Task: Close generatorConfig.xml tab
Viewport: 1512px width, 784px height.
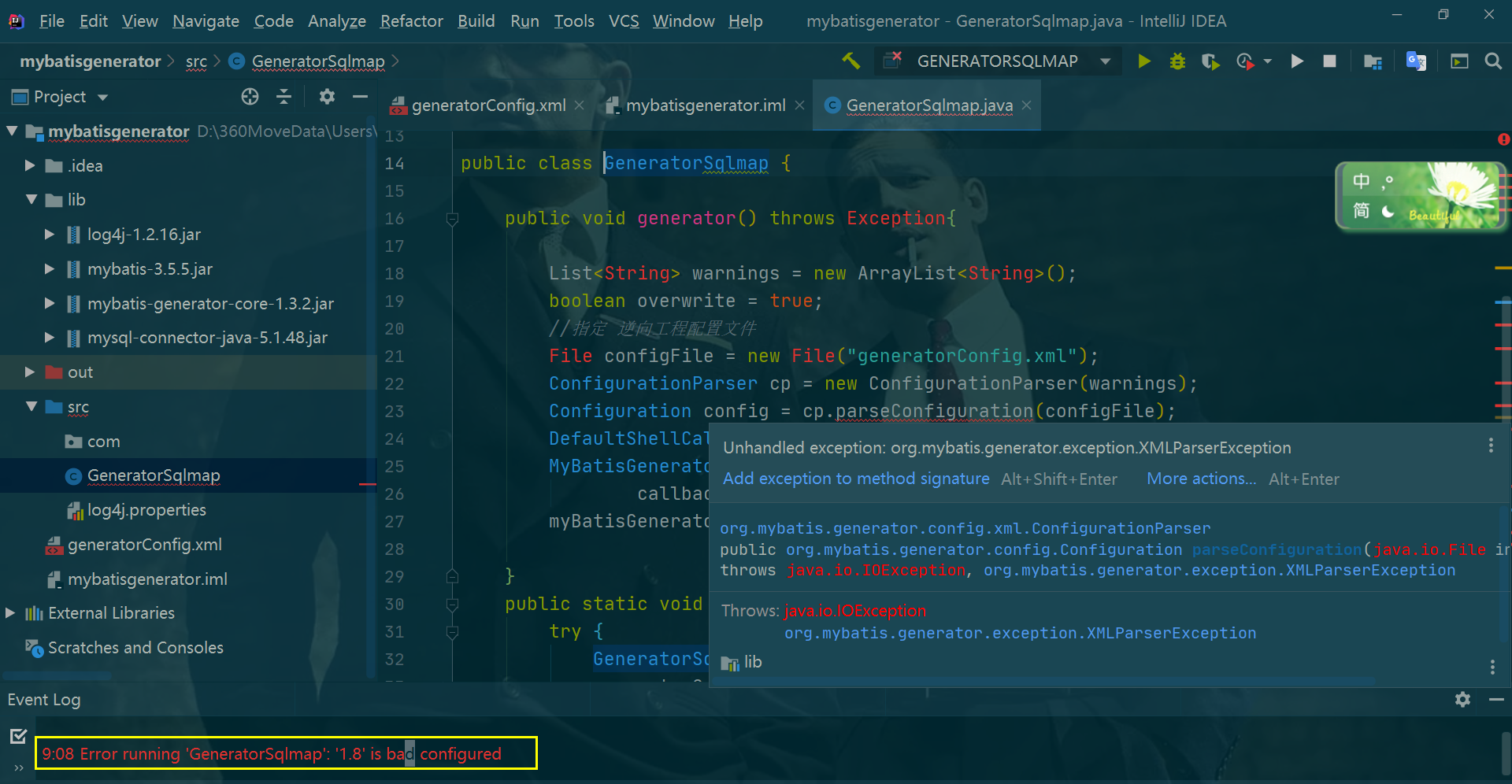Action: 580,105
